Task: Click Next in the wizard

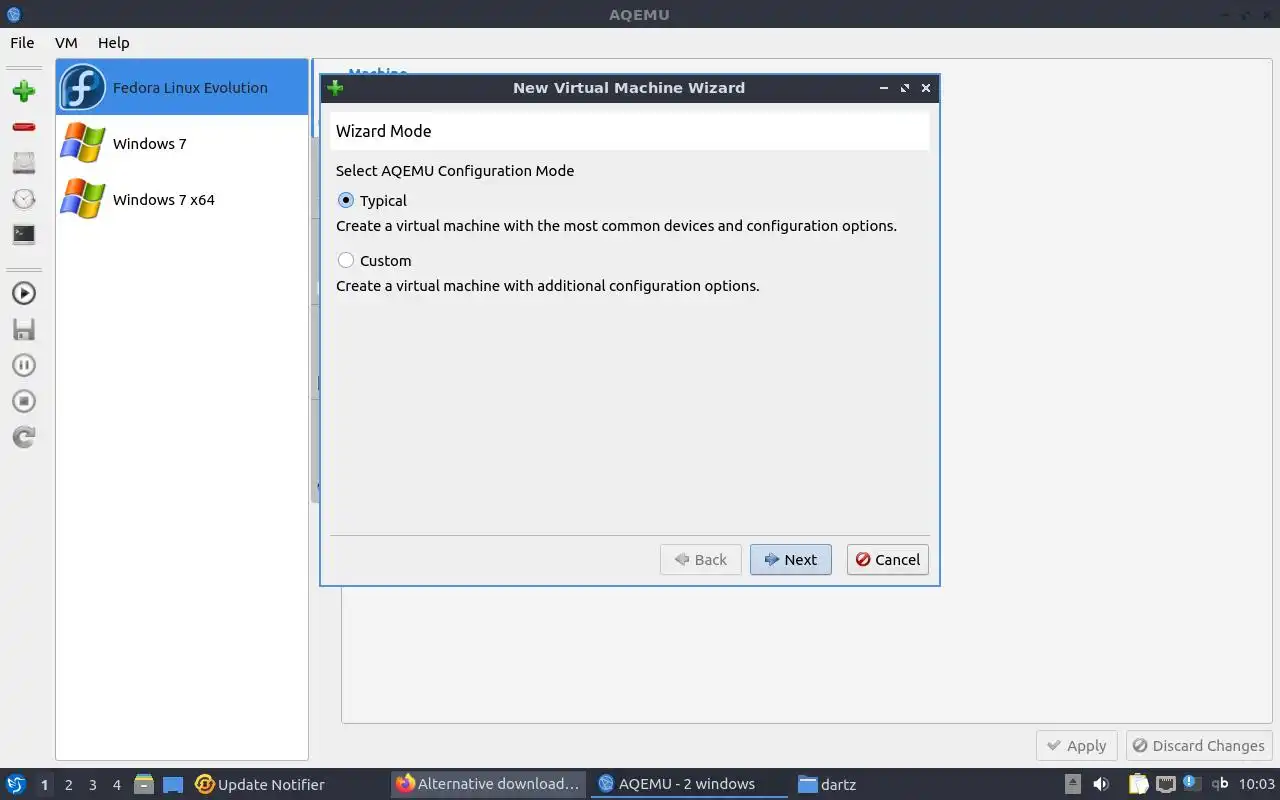Action: [791, 559]
